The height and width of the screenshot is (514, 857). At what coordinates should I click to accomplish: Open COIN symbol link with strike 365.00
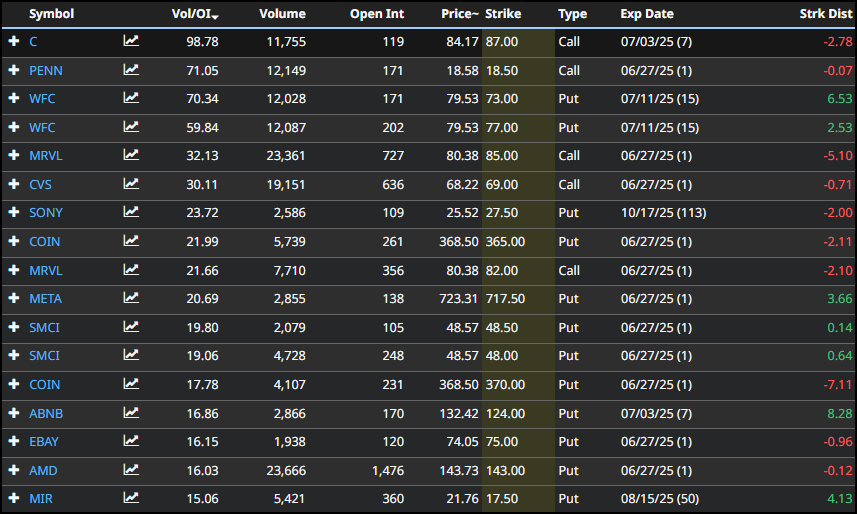coord(45,242)
